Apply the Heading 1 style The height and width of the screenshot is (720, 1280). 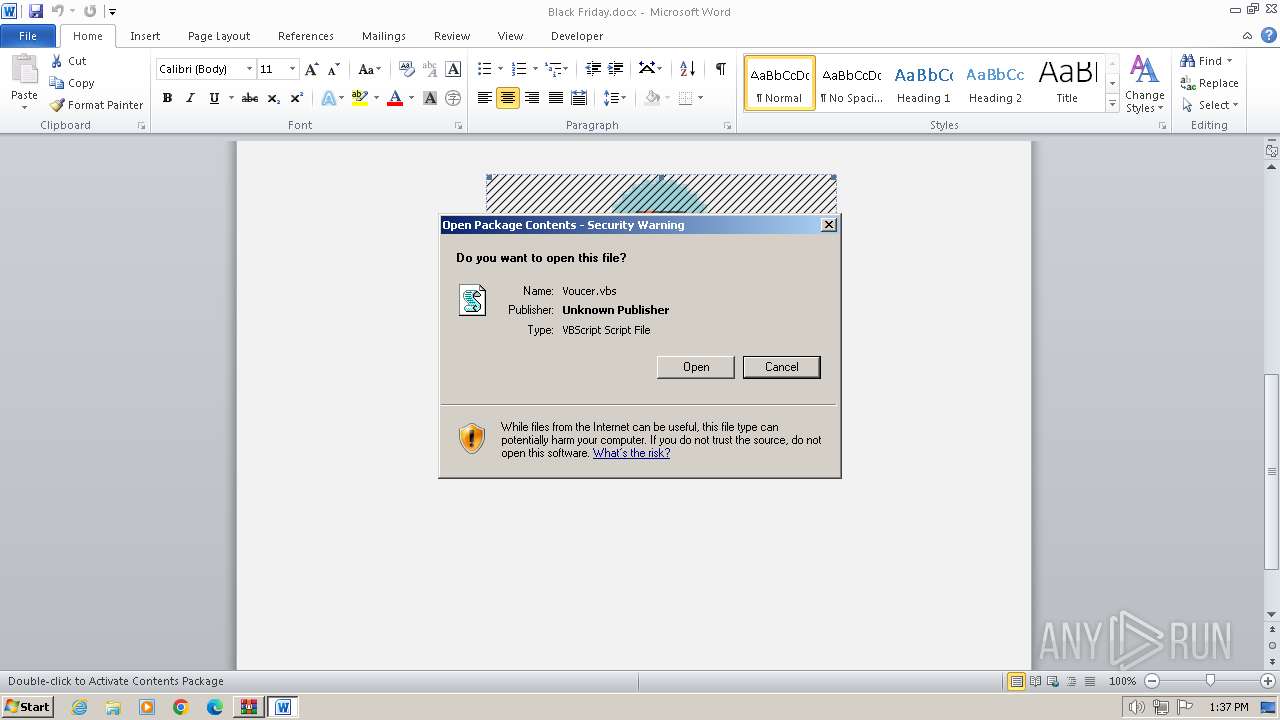click(x=923, y=83)
